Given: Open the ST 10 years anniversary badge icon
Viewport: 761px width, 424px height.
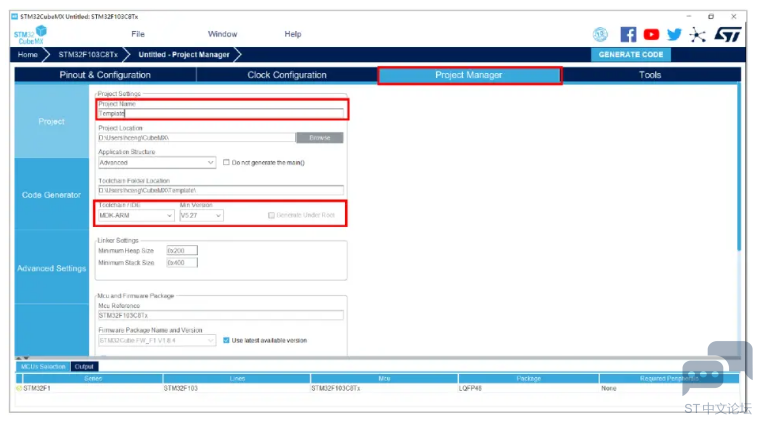Looking at the screenshot, I should click(600, 34).
